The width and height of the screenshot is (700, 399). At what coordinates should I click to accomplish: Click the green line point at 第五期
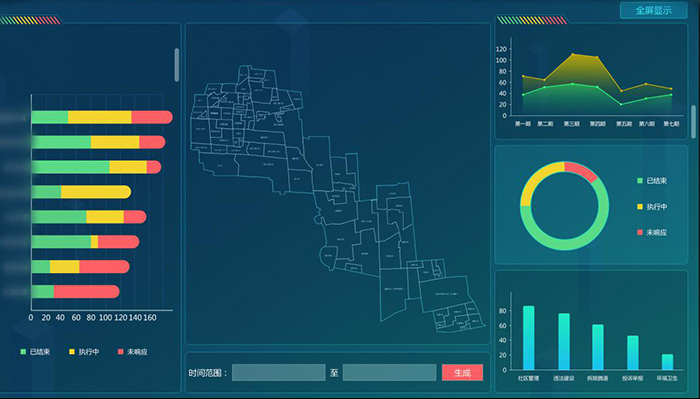click(621, 104)
